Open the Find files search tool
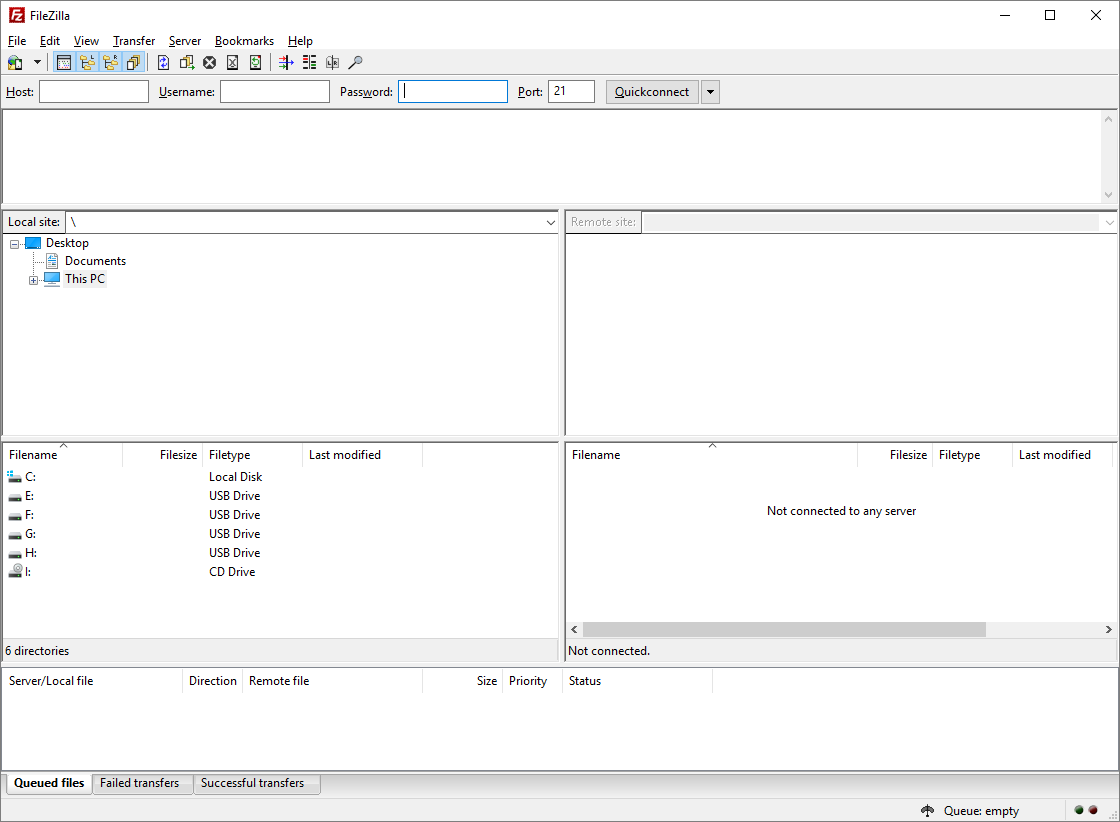This screenshot has height=822, width=1120. (x=354, y=61)
